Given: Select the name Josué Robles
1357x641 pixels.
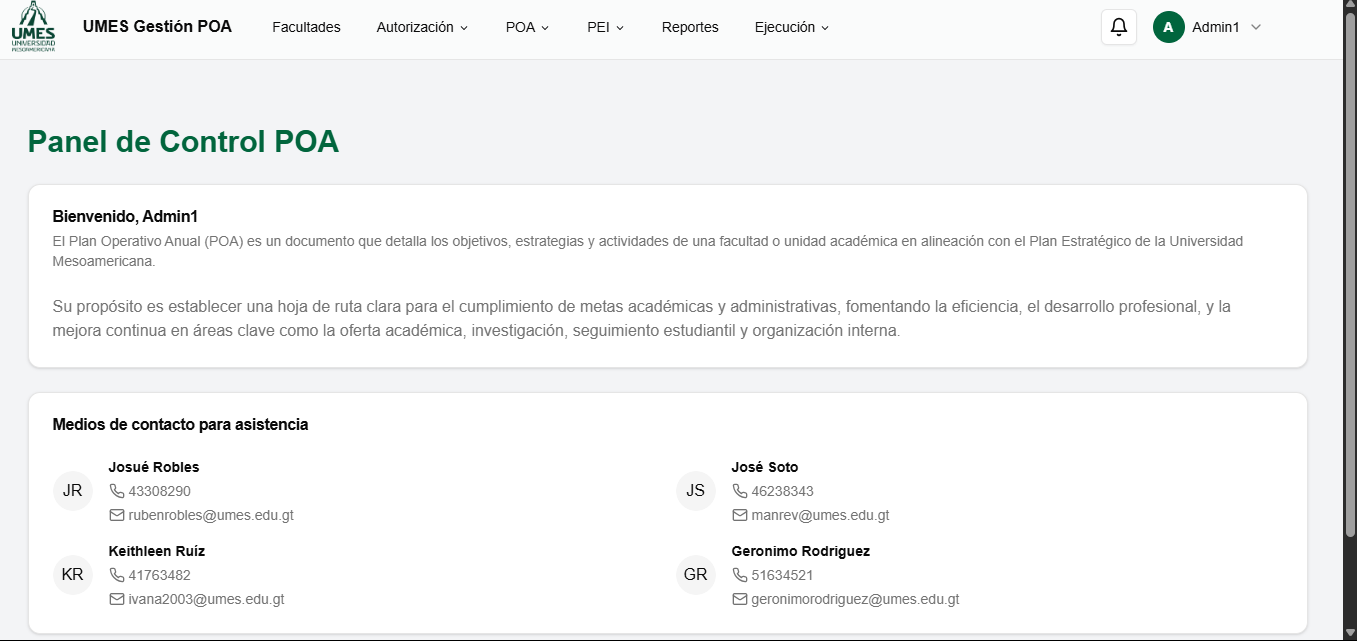Looking at the screenshot, I should coord(154,467).
